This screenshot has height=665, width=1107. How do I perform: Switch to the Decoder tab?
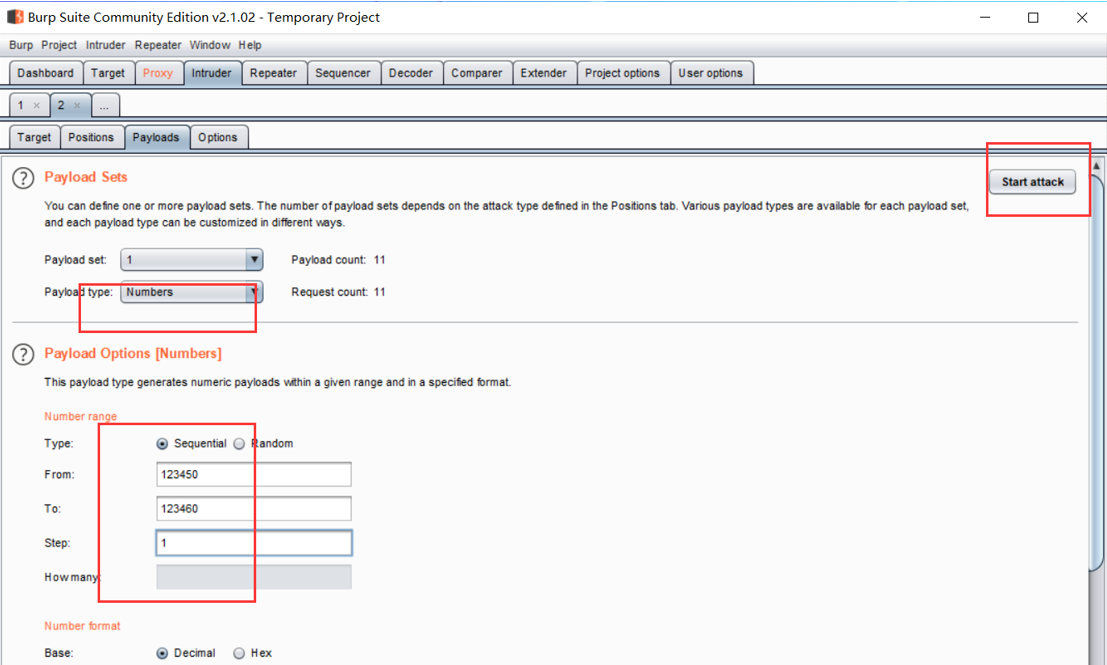411,73
